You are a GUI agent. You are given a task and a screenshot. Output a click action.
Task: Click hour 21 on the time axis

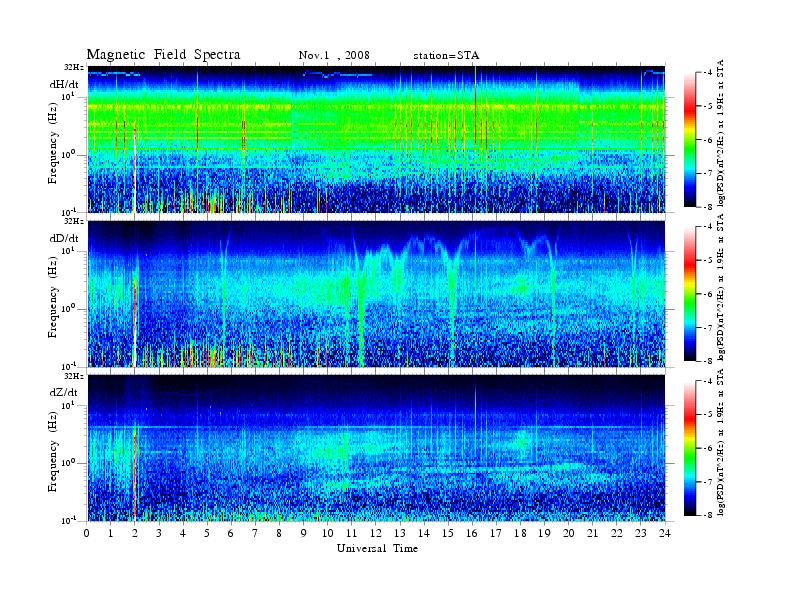pyautogui.click(x=592, y=533)
